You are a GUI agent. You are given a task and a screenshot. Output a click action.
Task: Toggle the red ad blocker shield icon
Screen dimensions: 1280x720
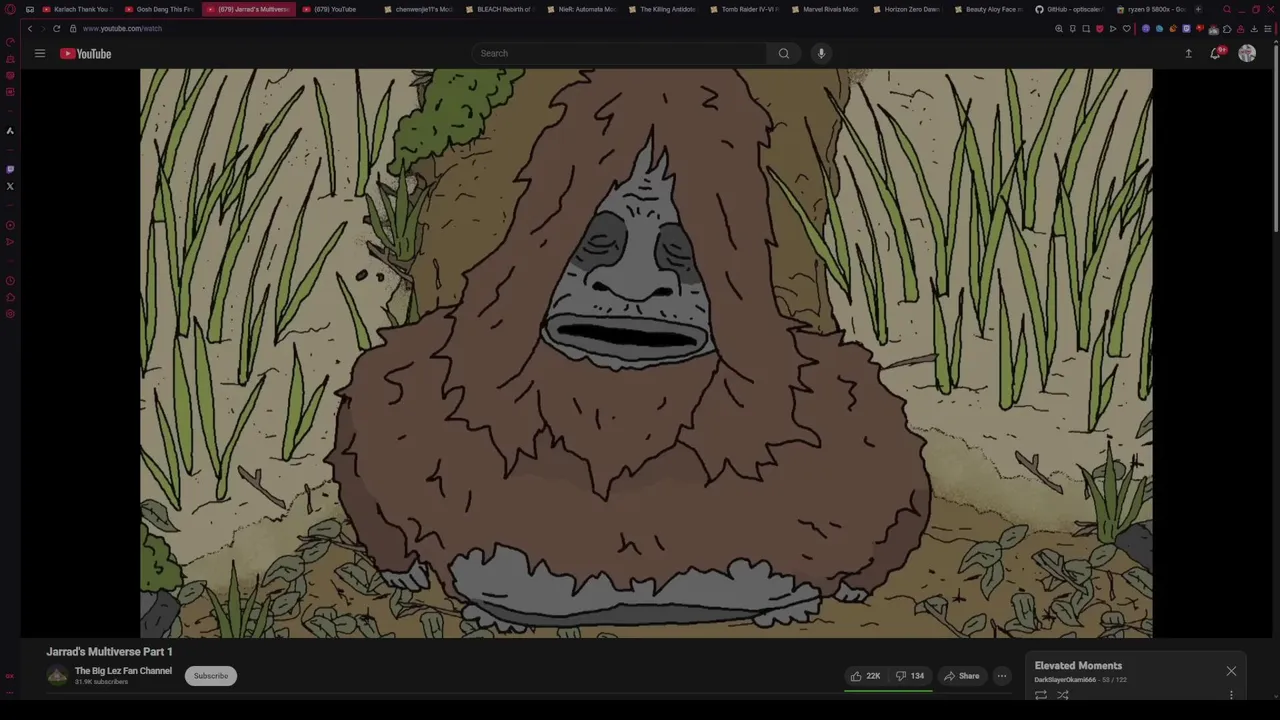(x=1099, y=29)
